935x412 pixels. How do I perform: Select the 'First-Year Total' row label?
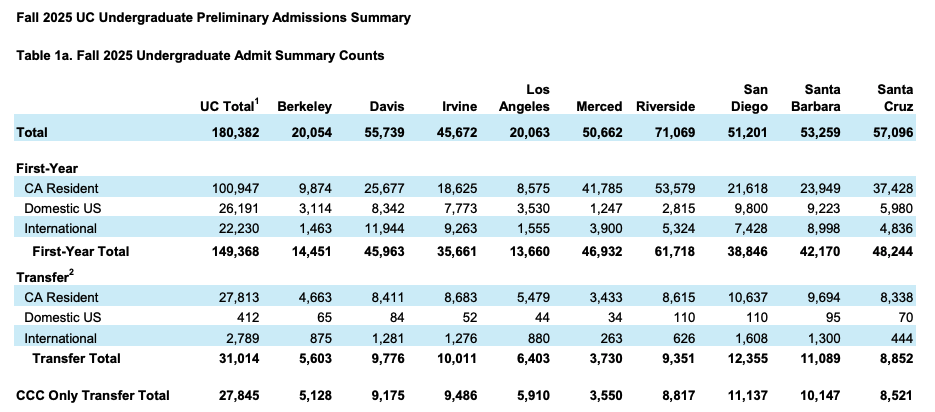[x=81, y=252]
